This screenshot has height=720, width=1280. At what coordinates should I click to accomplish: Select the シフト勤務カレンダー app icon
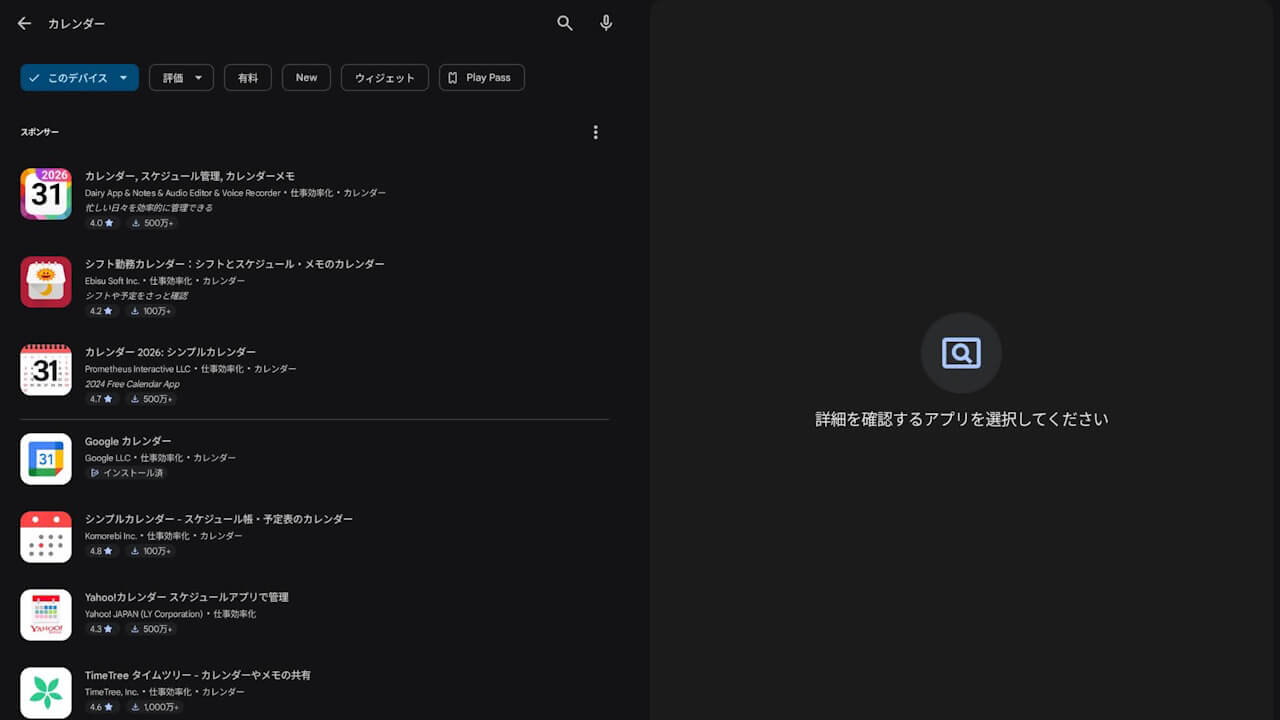45,281
